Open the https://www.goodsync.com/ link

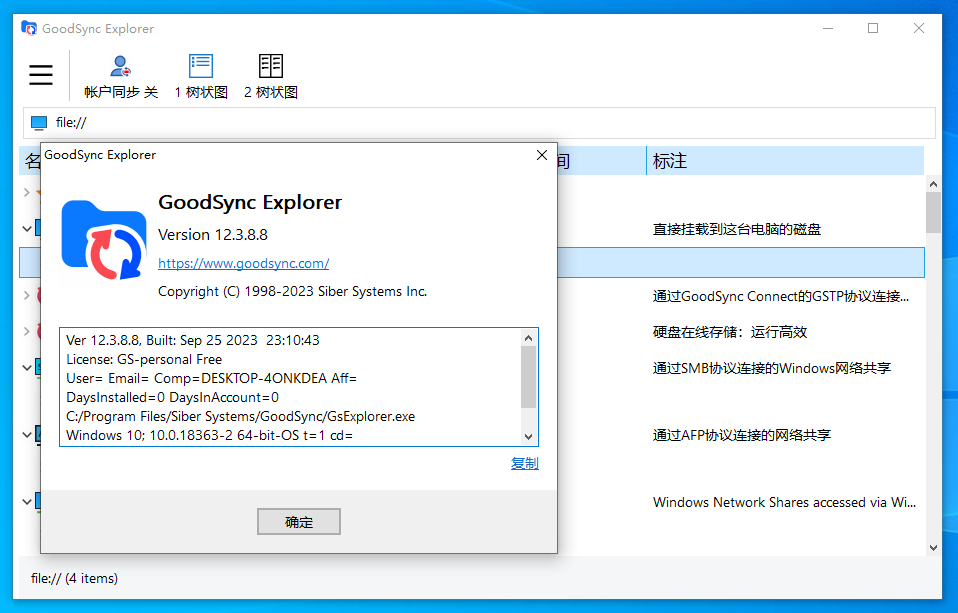pos(243,264)
